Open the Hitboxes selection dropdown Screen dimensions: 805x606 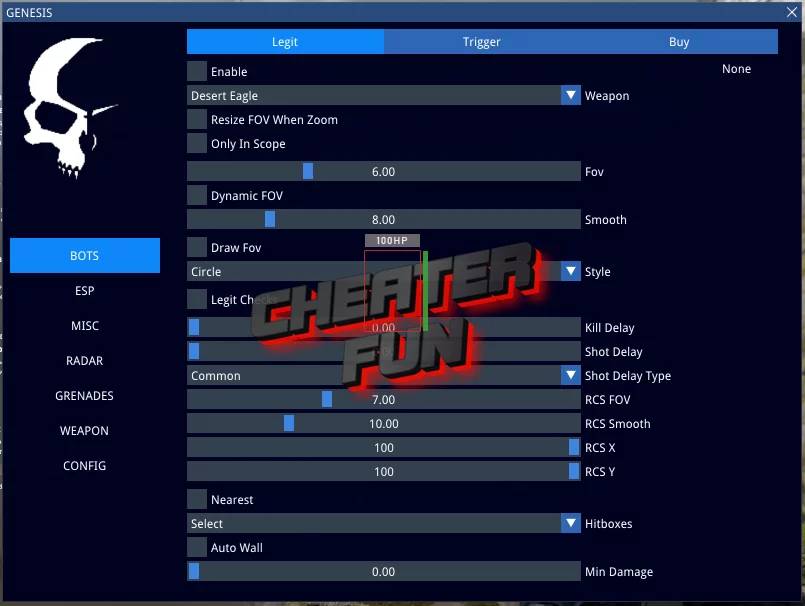pos(570,523)
